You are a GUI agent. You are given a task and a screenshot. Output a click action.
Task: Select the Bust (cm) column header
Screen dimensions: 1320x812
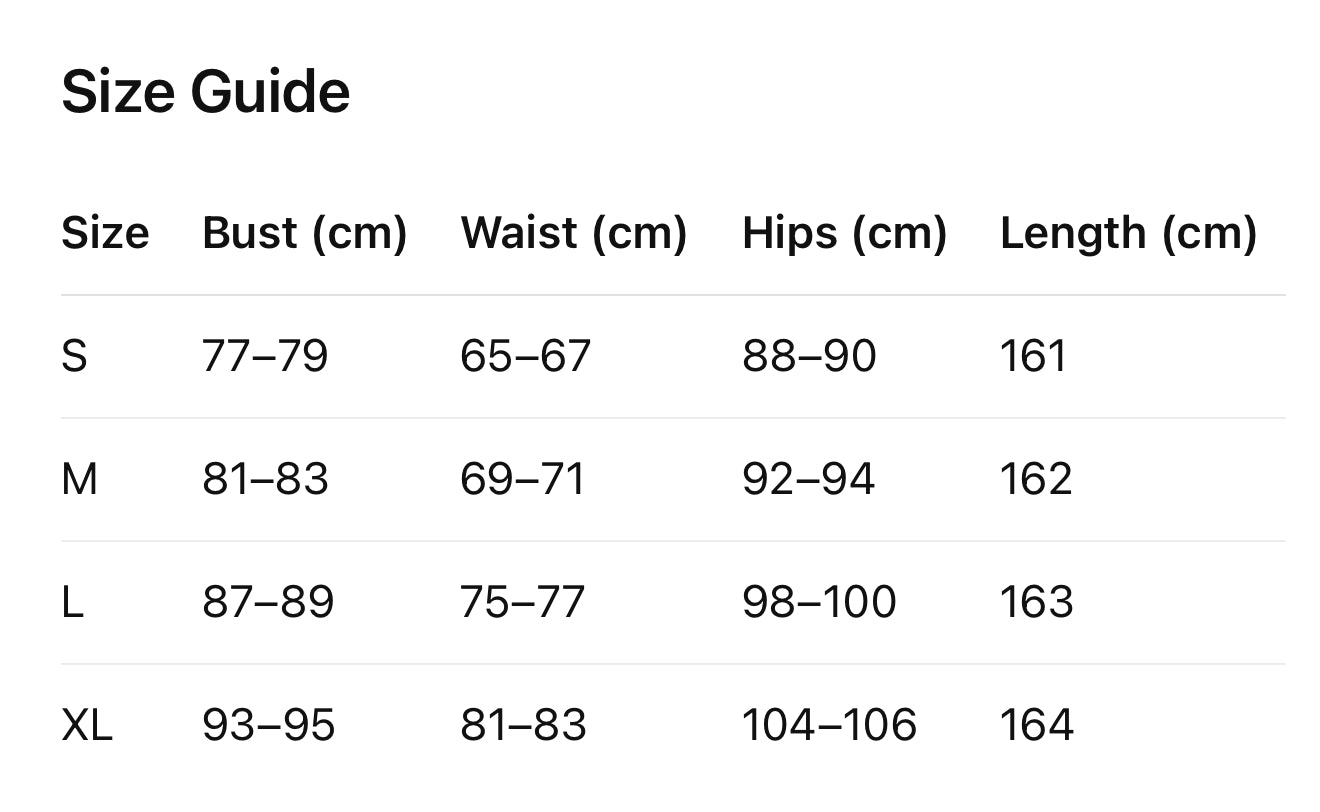coord(304,233)
